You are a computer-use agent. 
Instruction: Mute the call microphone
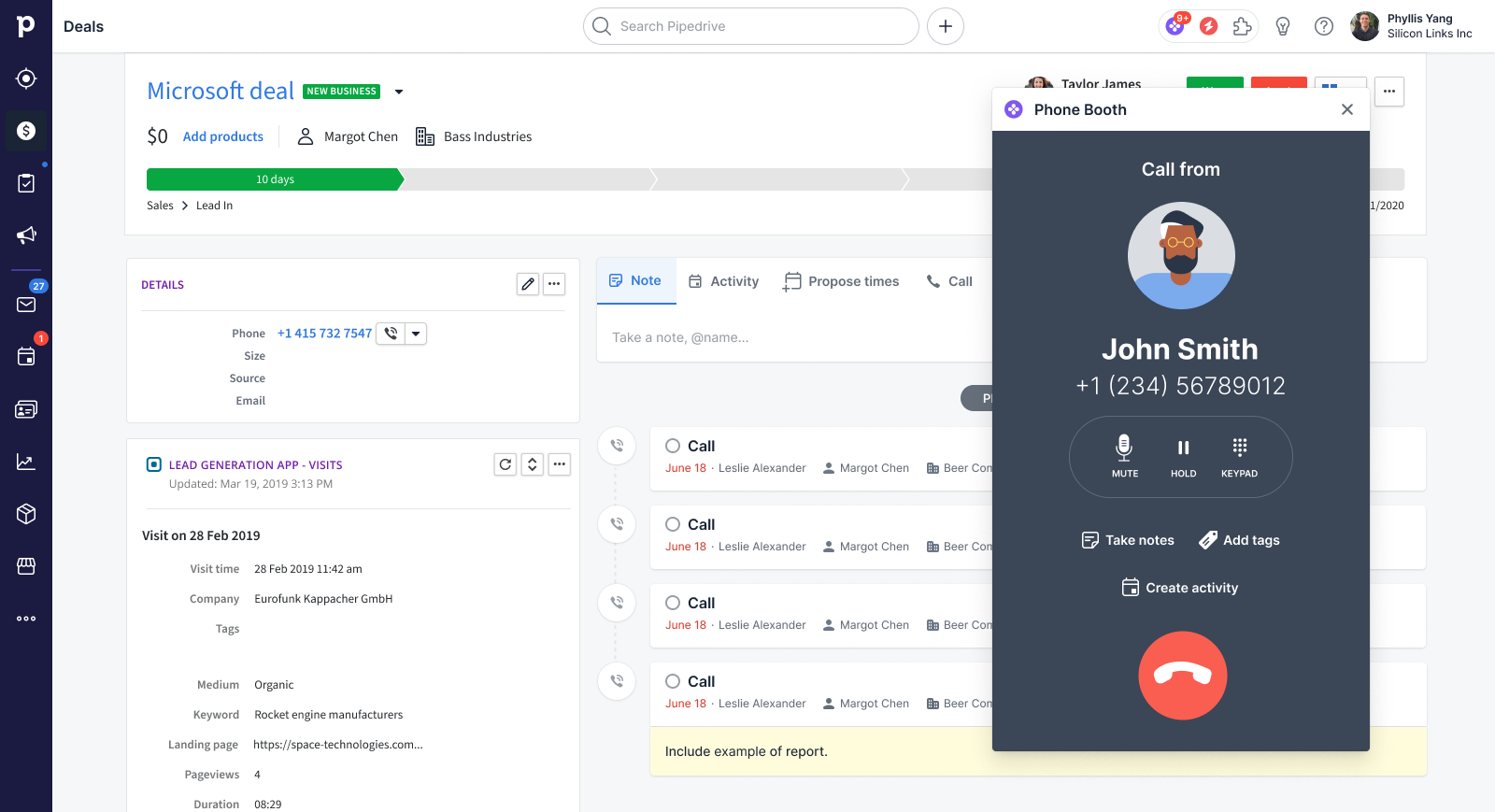pyautogui.click(x=1125, y=456)
